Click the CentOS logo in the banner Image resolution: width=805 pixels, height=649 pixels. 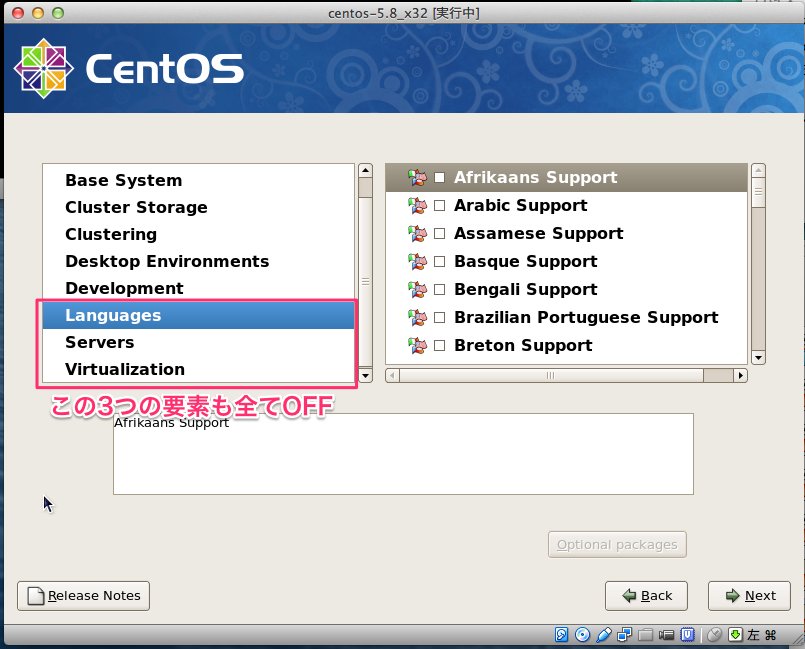coord(43,66)
